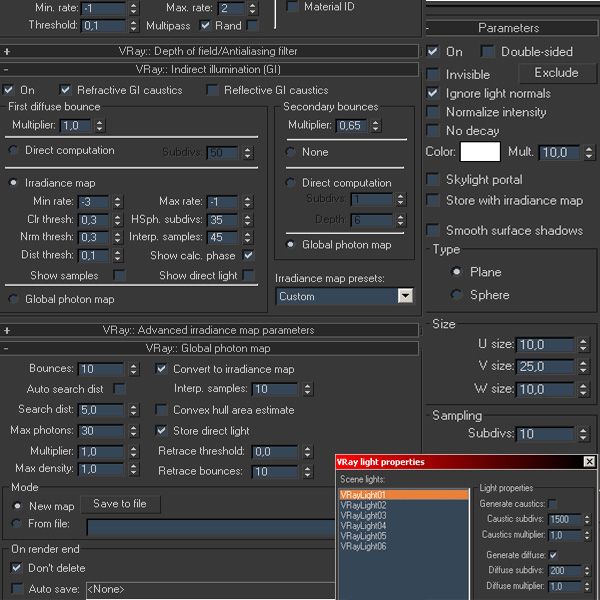Viewport: 600px width, 600px height.
Task: Open the Irradiance map presets dropdown
Action: tap(405, 296)
